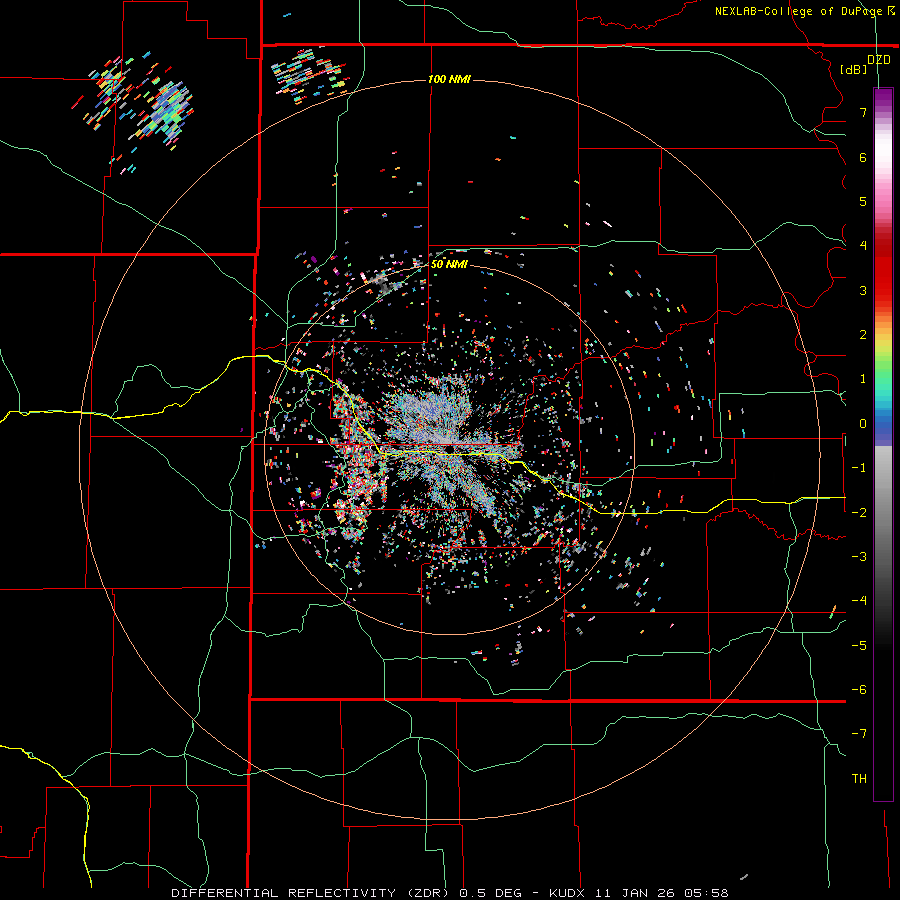Click the "KUDX" radar site identifier
Image resolution: width=900 pixels, height=900 pixels.
(569, 893)
